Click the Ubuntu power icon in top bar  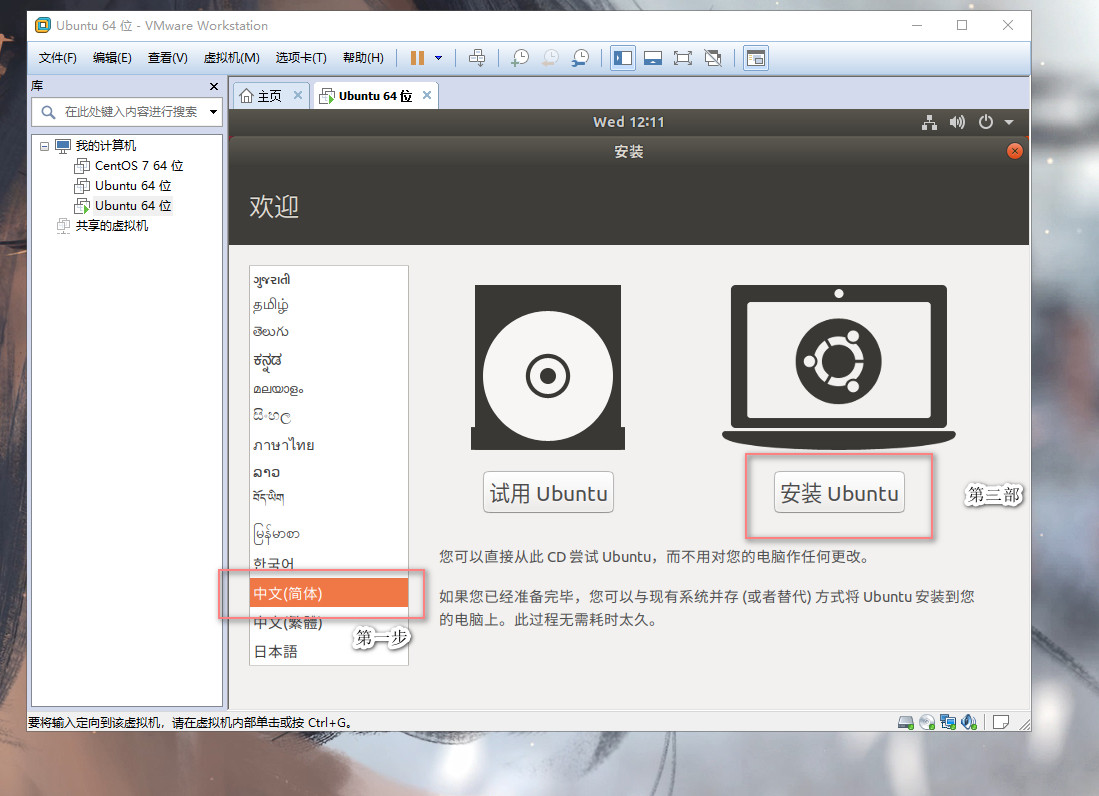985,122
